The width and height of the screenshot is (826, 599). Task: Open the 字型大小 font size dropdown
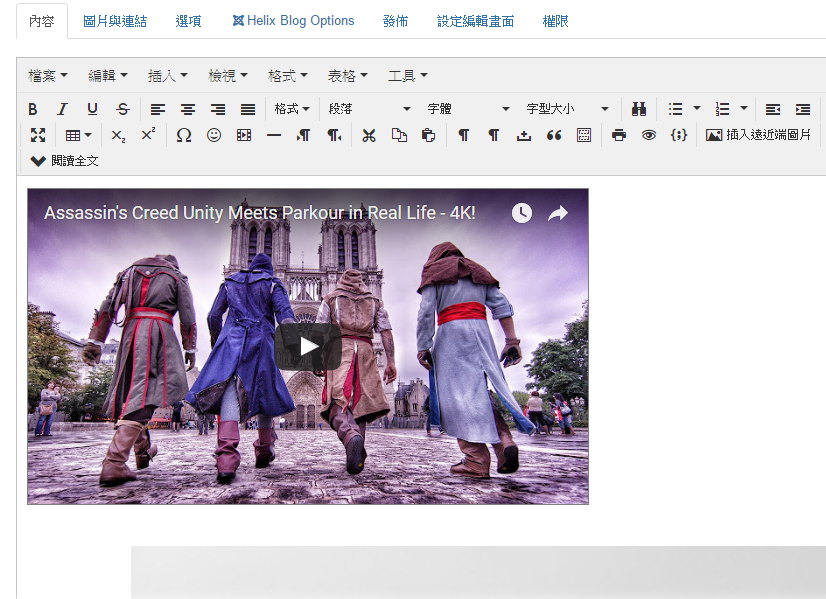567,109
